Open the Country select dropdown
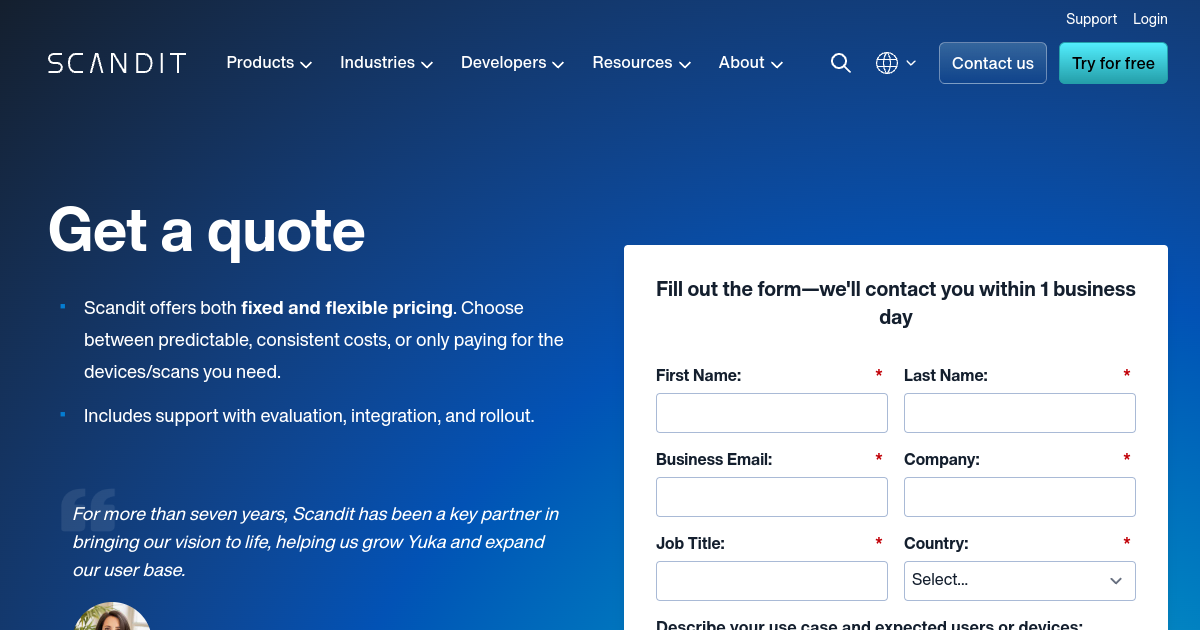 tap(1019, 580)
